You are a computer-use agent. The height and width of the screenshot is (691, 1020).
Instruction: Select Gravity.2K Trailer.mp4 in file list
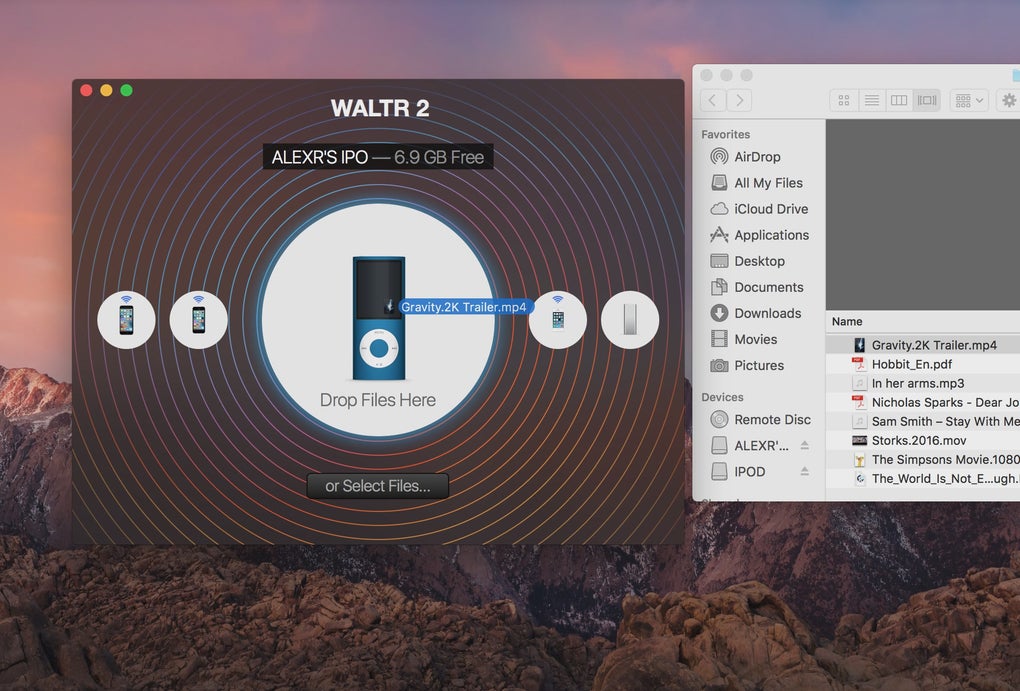pyautogui.click(x=923, y=345)
